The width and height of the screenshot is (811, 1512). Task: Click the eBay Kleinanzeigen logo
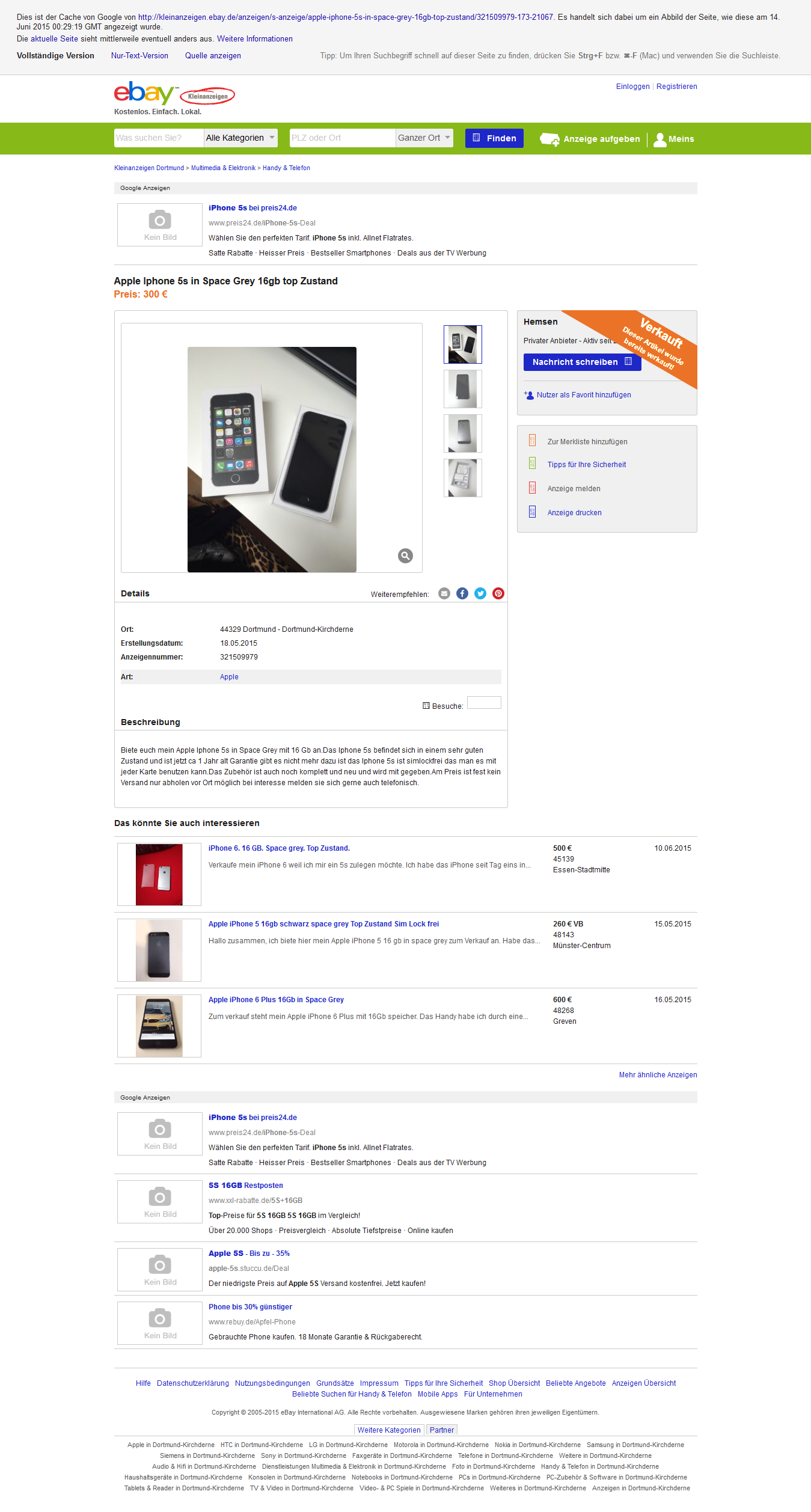(x=174, y=94)
